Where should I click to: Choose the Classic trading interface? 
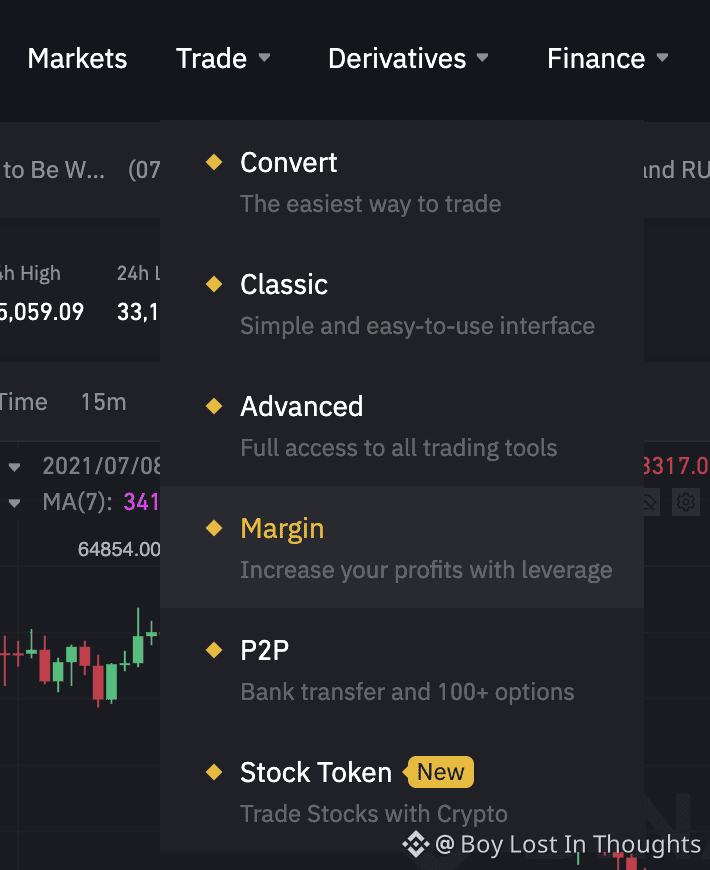click(x=284, y=285)
